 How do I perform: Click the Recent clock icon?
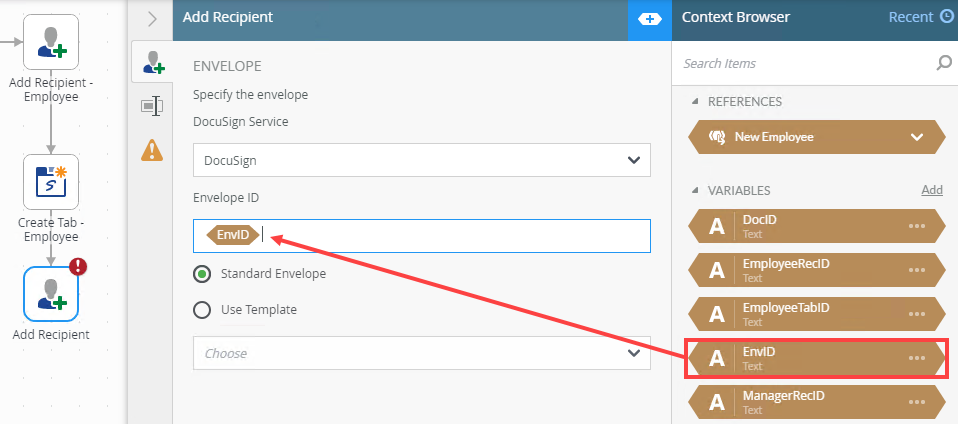947,17
